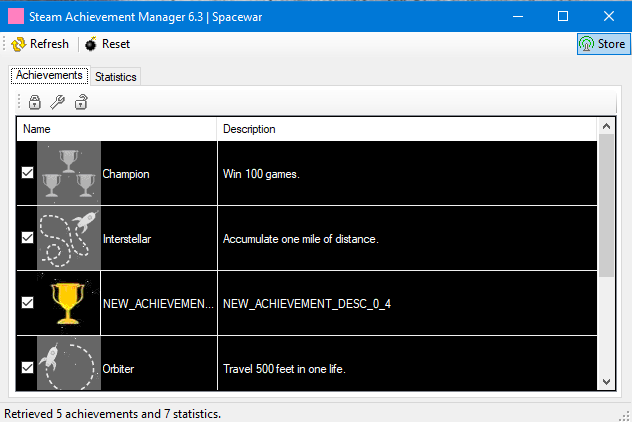
Task: Click the Interstellar rocket path thumbnail
Action: (69, 238)
